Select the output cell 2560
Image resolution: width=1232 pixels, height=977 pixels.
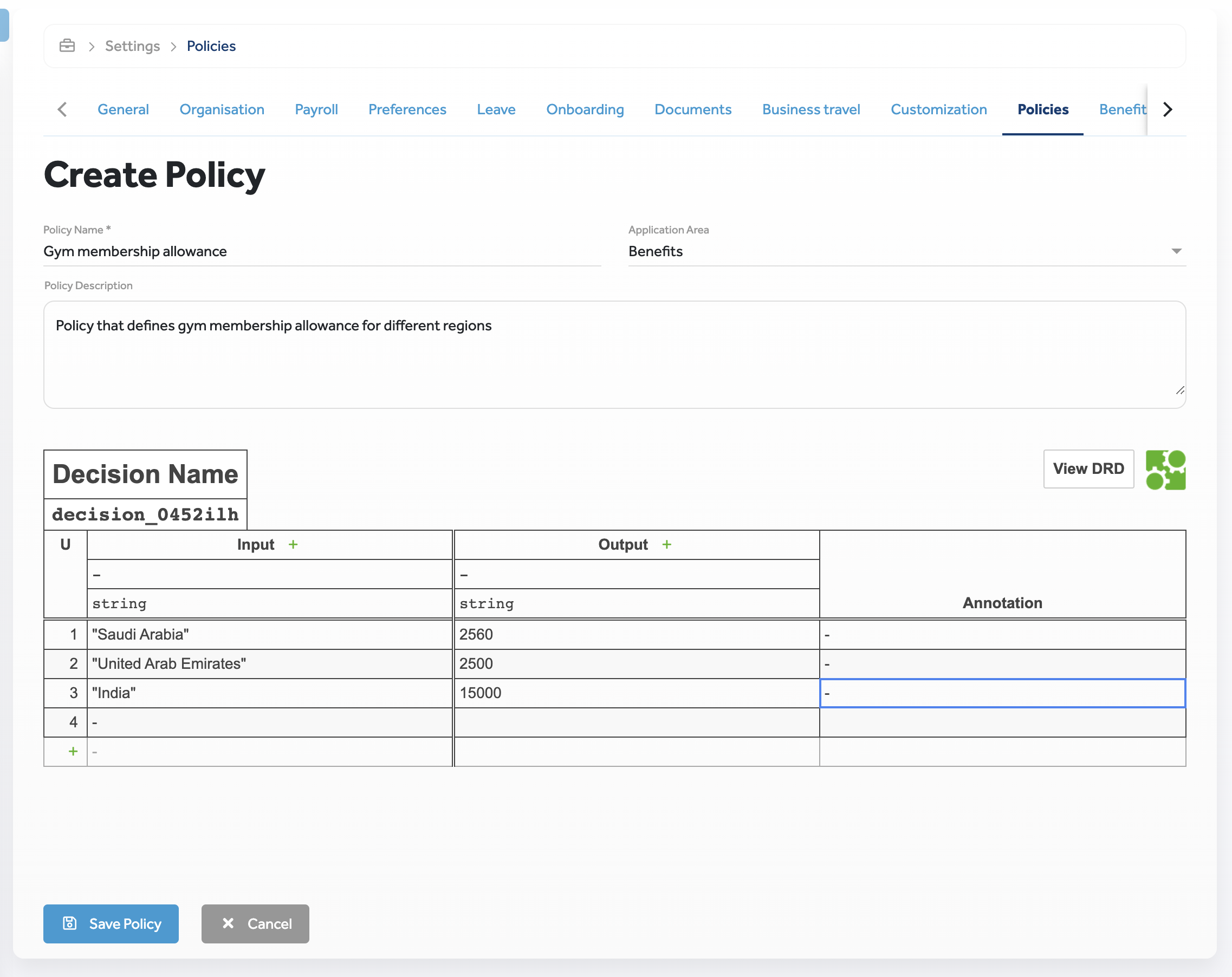pyautogui.click(x=637, y=634)
